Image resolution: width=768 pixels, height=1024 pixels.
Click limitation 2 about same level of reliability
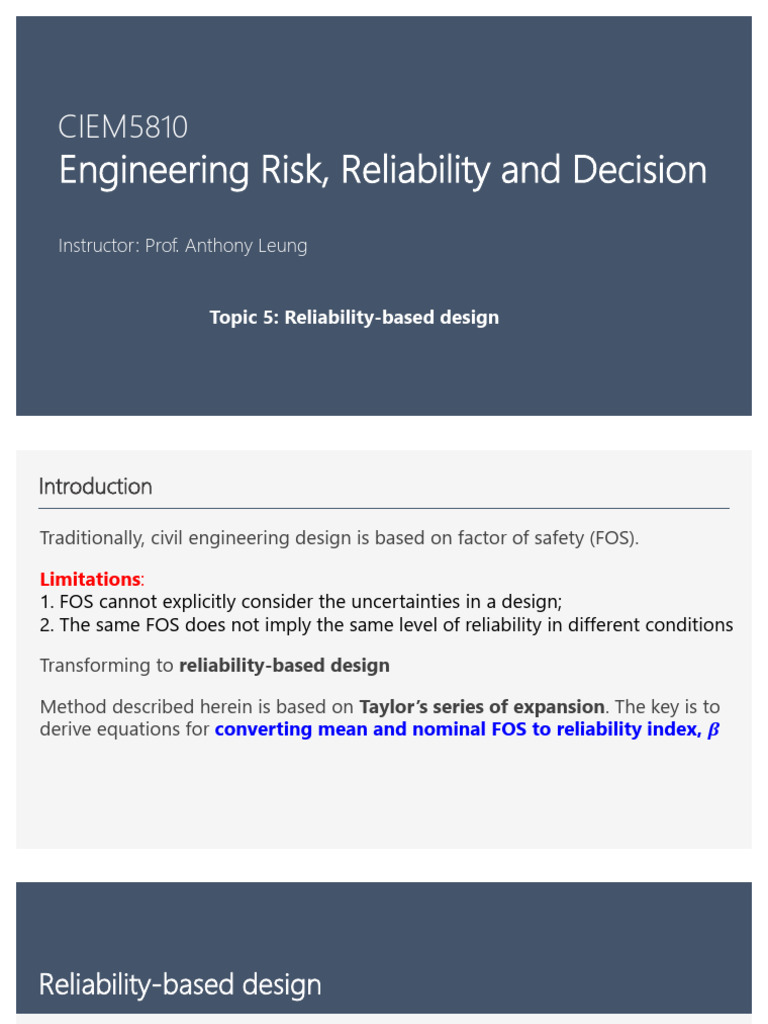(386, 625)
